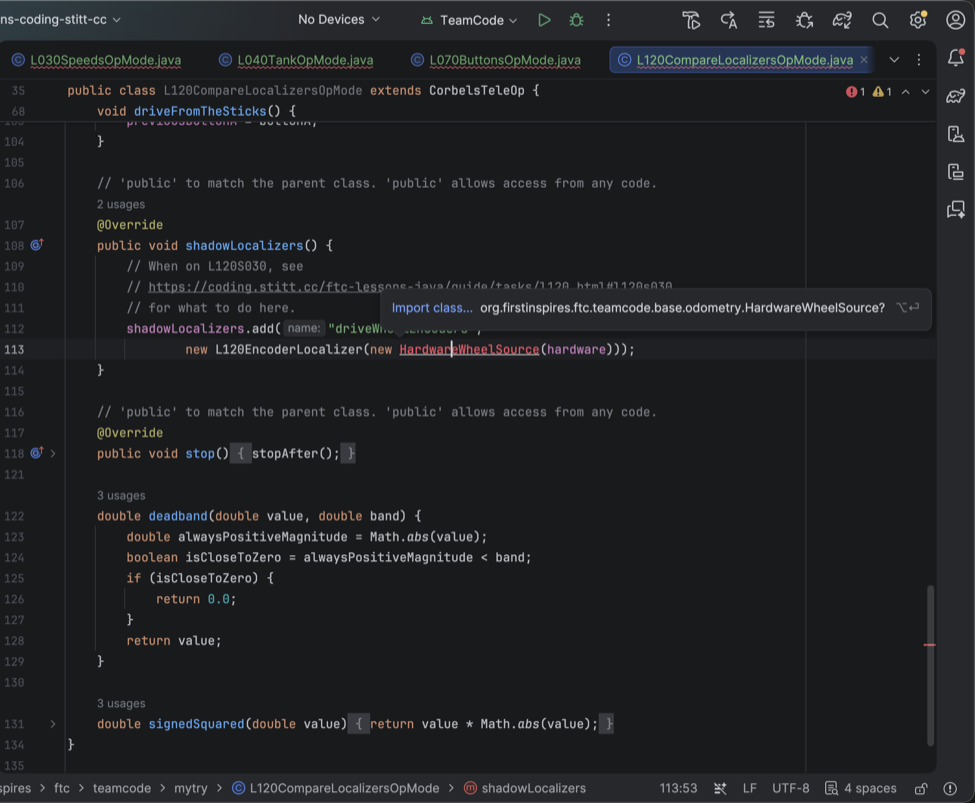
Task: Show hidden editor tabs list
Action: [x=894, y=60]
